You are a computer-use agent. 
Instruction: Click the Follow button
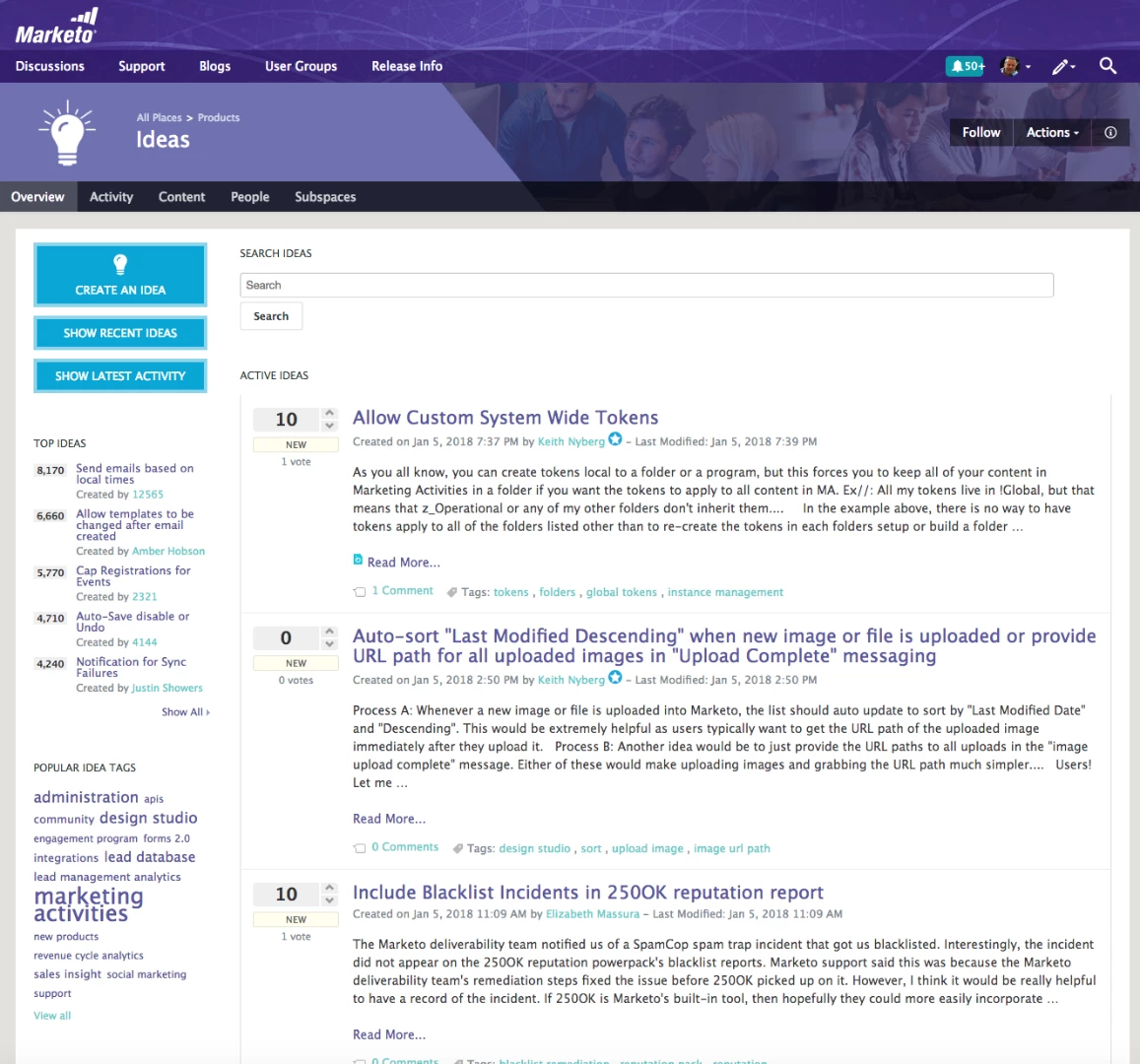(x=980, y=132)
